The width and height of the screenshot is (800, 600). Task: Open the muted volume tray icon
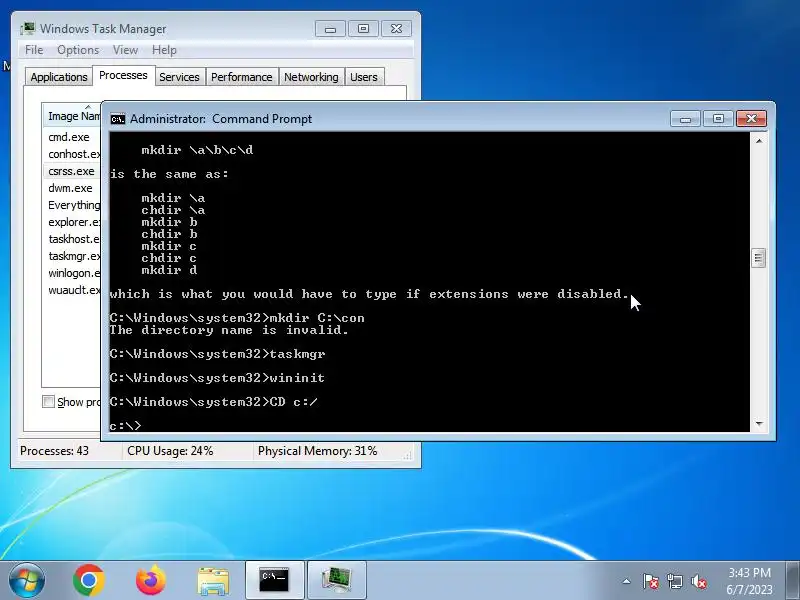[x=698, y=581]
